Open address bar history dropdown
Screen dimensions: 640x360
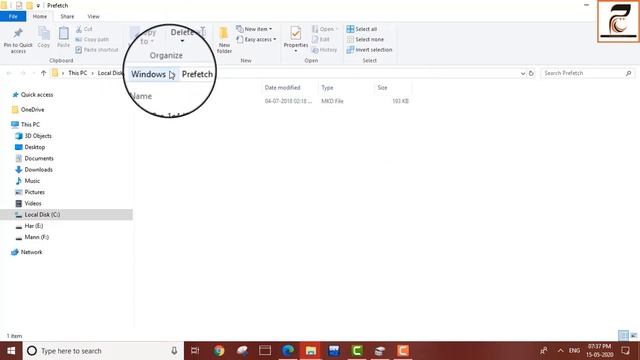523,73
